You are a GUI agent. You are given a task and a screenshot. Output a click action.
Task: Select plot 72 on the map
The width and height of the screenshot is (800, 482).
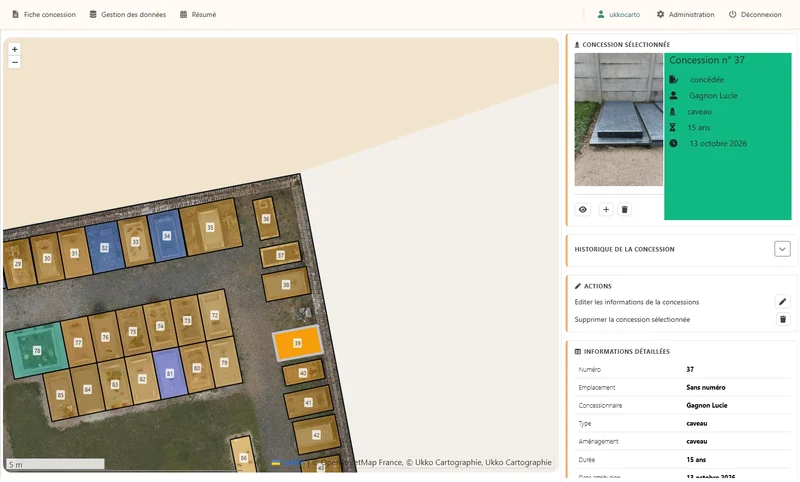coord(215,315)
